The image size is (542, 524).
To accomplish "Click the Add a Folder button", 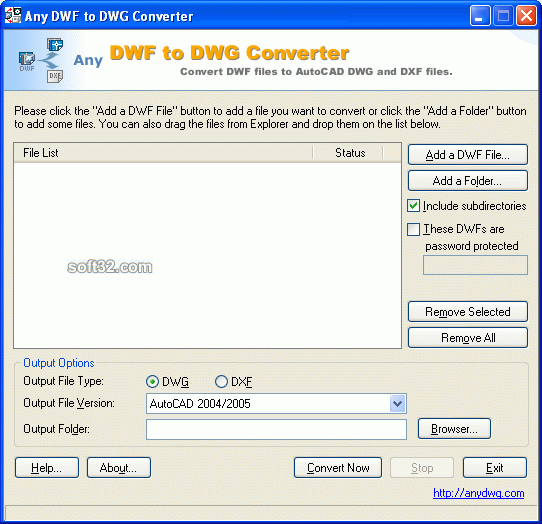I will click(x=468, y=180).
